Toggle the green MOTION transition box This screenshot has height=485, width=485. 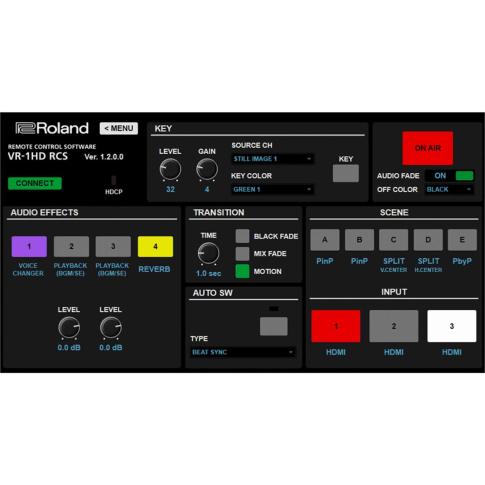pyautogui.click(x=242, y=271)
